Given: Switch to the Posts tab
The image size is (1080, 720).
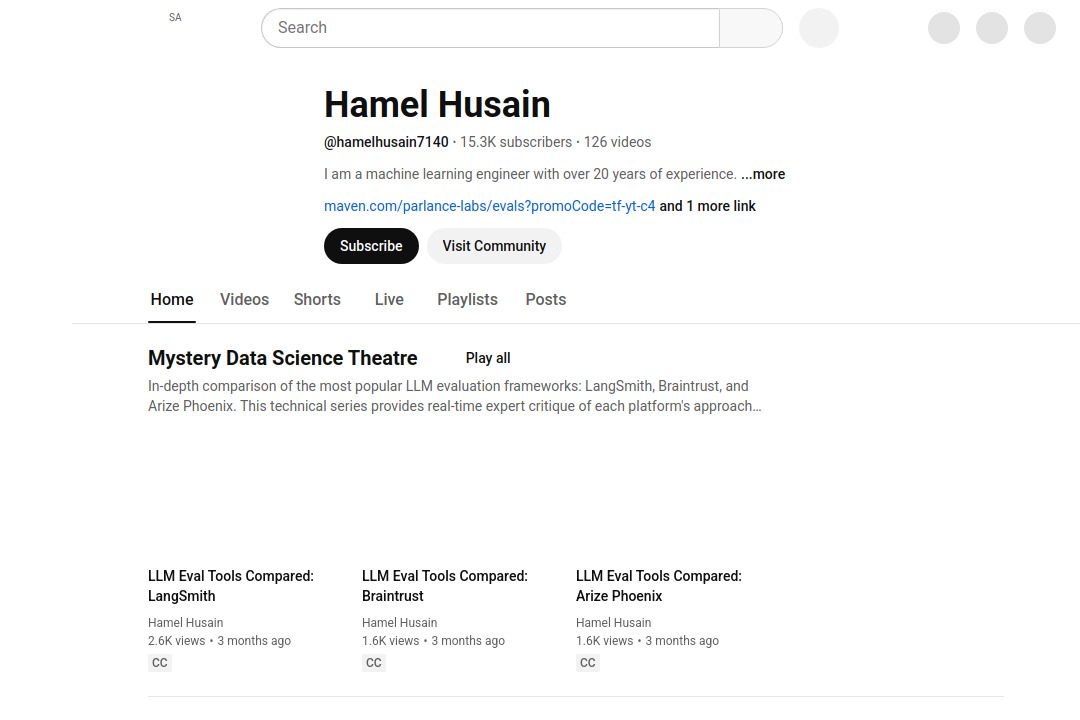Looking at the screenshot, I should click(545, 299).
